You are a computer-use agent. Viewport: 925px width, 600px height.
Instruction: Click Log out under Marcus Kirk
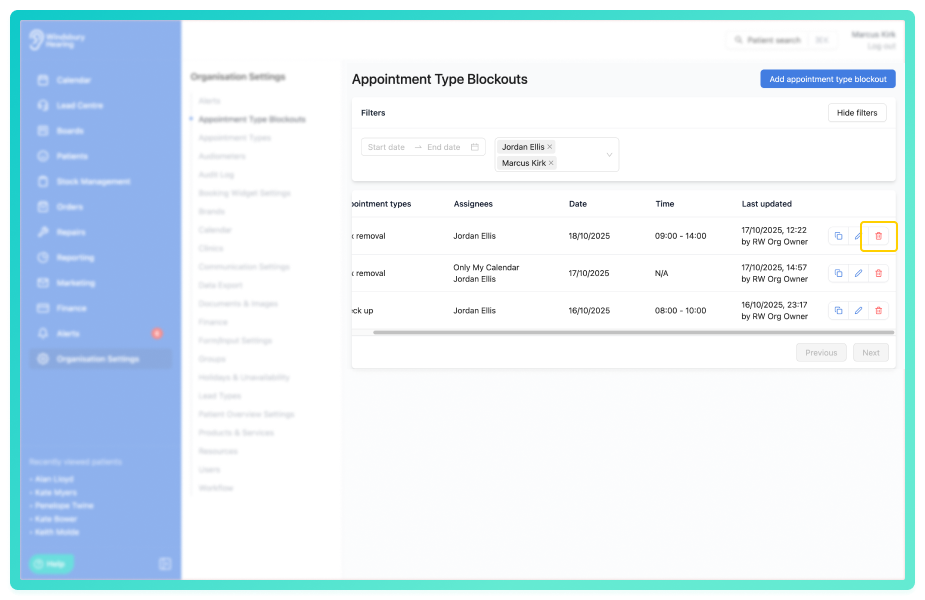[x=881, y=47]
